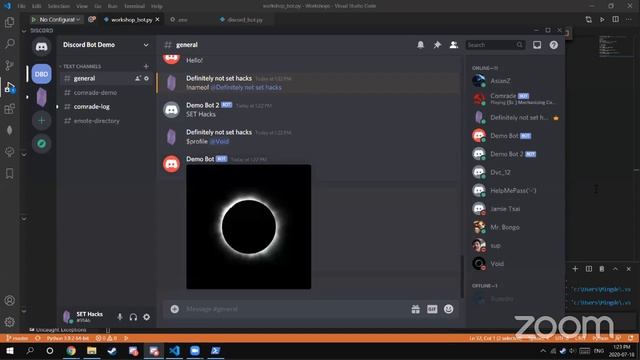This screenshot has width=640, height=360.
Task: Open general channel settings gear
Action: click(x=147, y=78)
